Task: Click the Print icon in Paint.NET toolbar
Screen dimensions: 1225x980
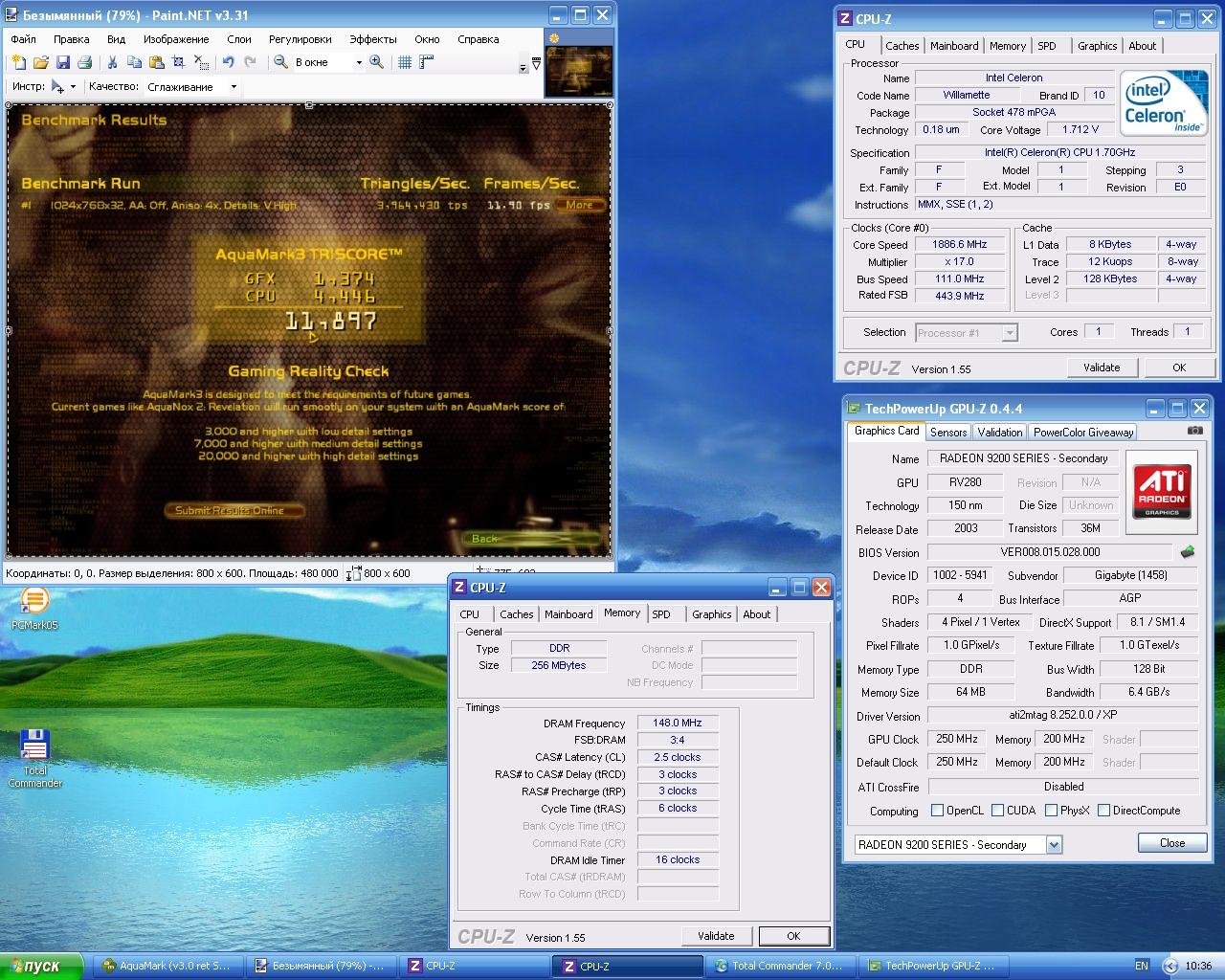Action: [x=84, y=62]
